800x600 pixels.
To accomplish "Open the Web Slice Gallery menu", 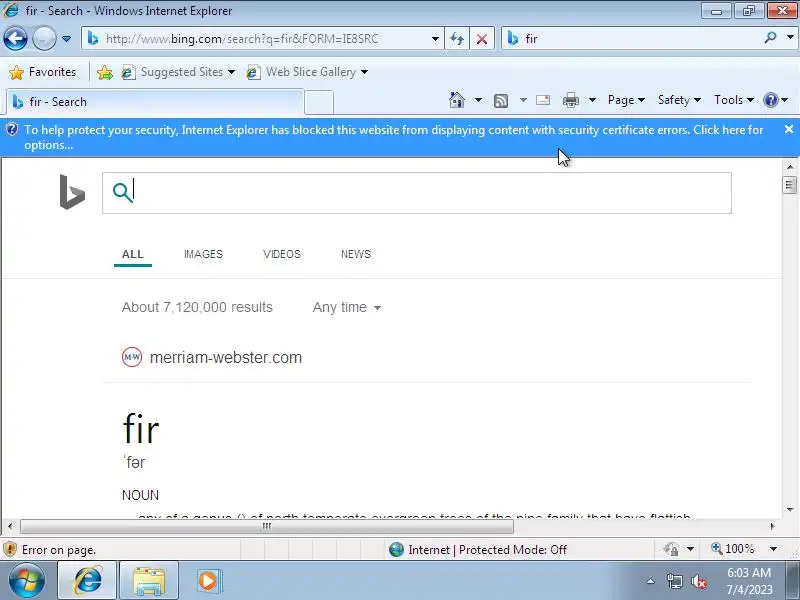I will pyautogui.click(x=307, y=72).
